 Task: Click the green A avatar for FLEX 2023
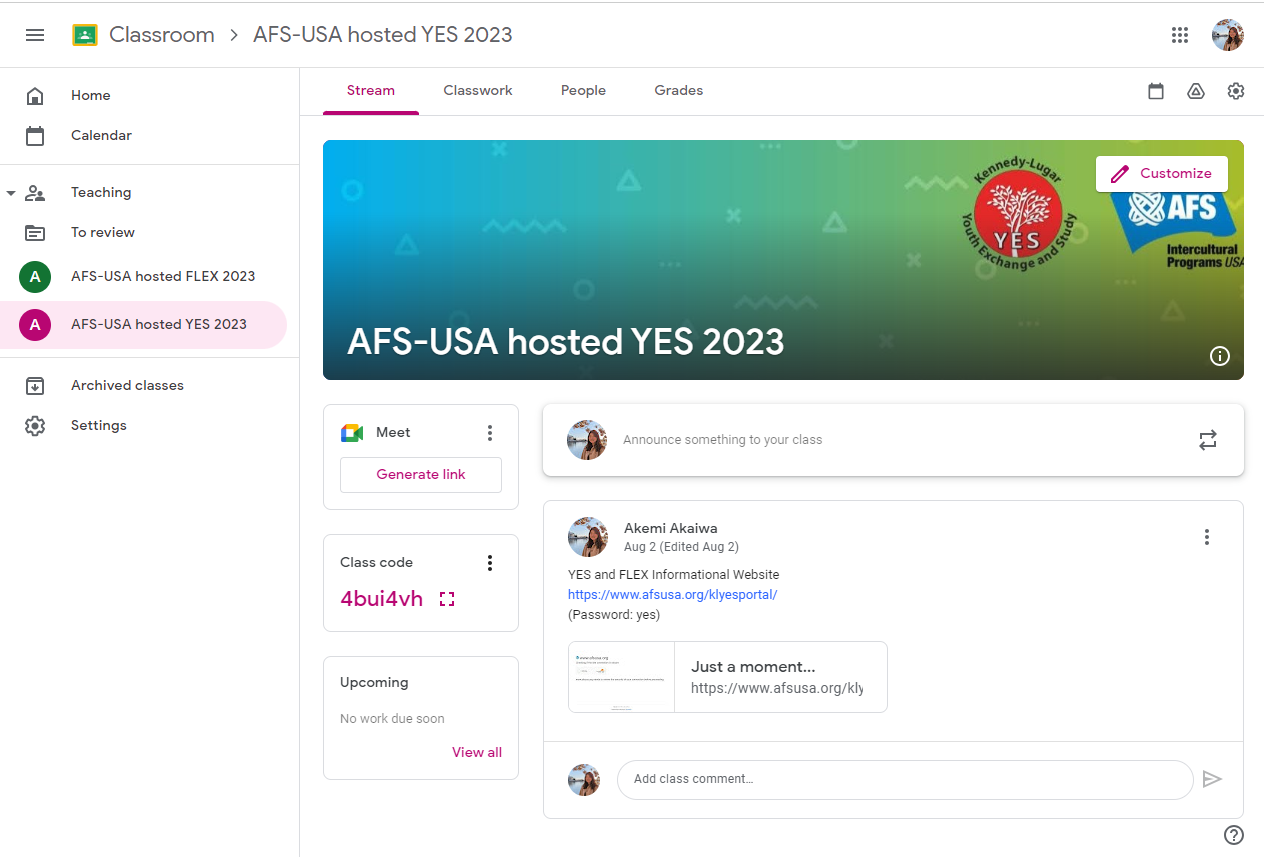click(35, 277)
